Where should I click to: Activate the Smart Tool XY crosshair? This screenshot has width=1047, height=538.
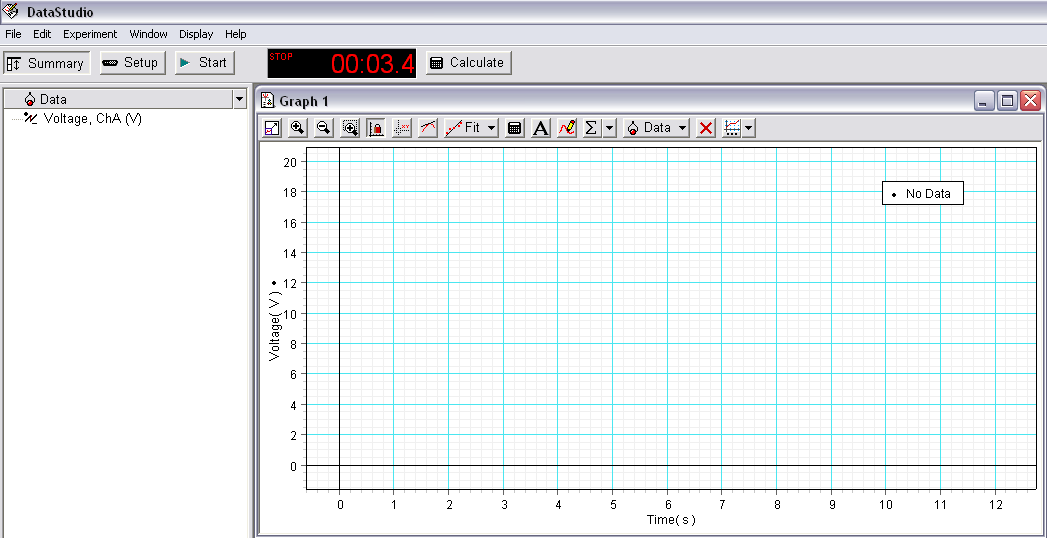point(402,127)
